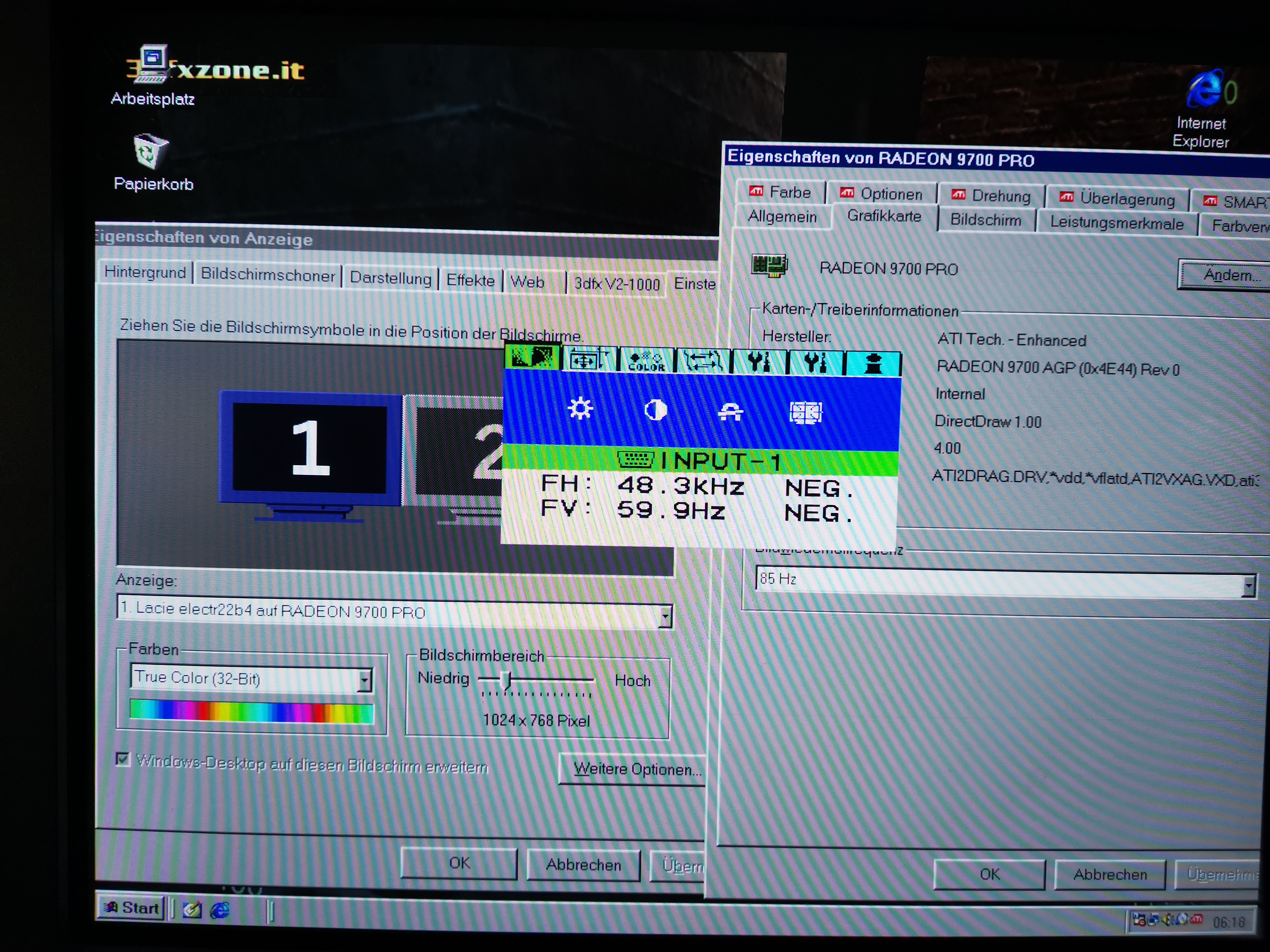Open the Leistungsmerkmale tab
Screen dimensions: 1270x952
coord(1116,223)
